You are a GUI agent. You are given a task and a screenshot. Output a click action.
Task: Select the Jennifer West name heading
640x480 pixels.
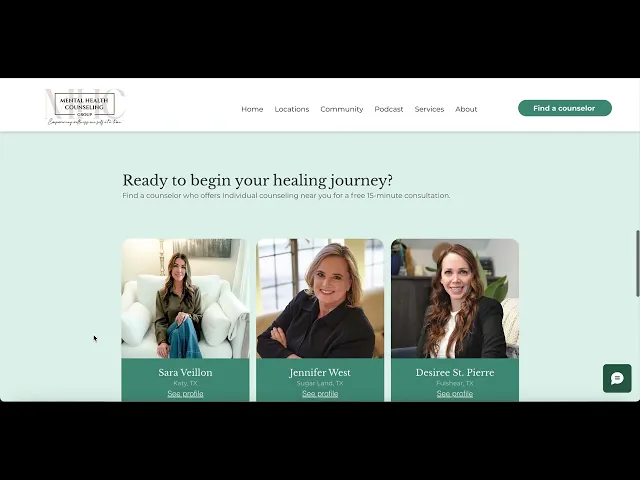[x=320, y=372]
